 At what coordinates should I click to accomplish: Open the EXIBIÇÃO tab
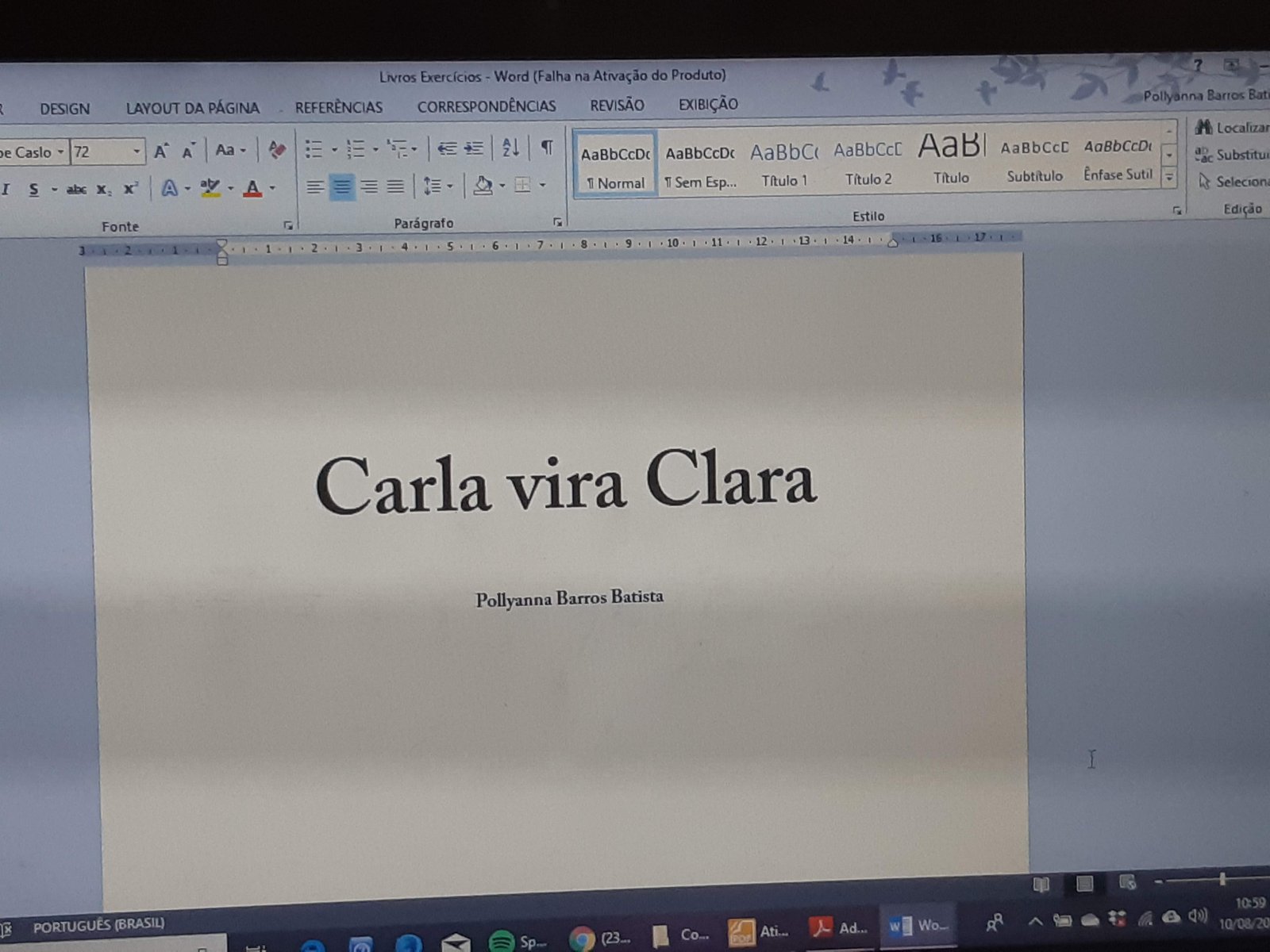tap(708, 104)
